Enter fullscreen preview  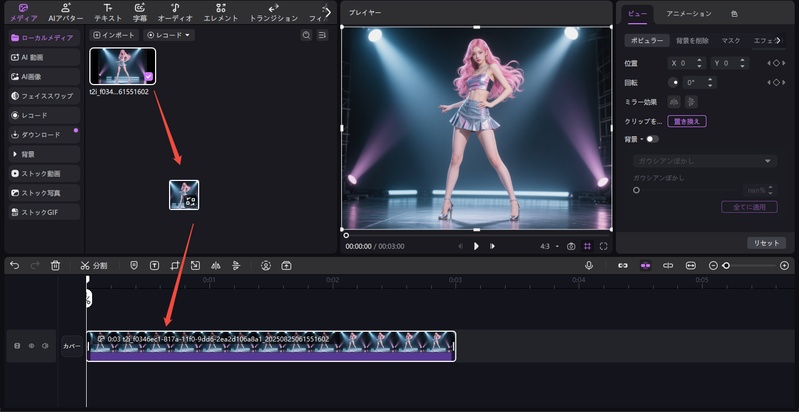pyautogui.click(x=603, y=246)
